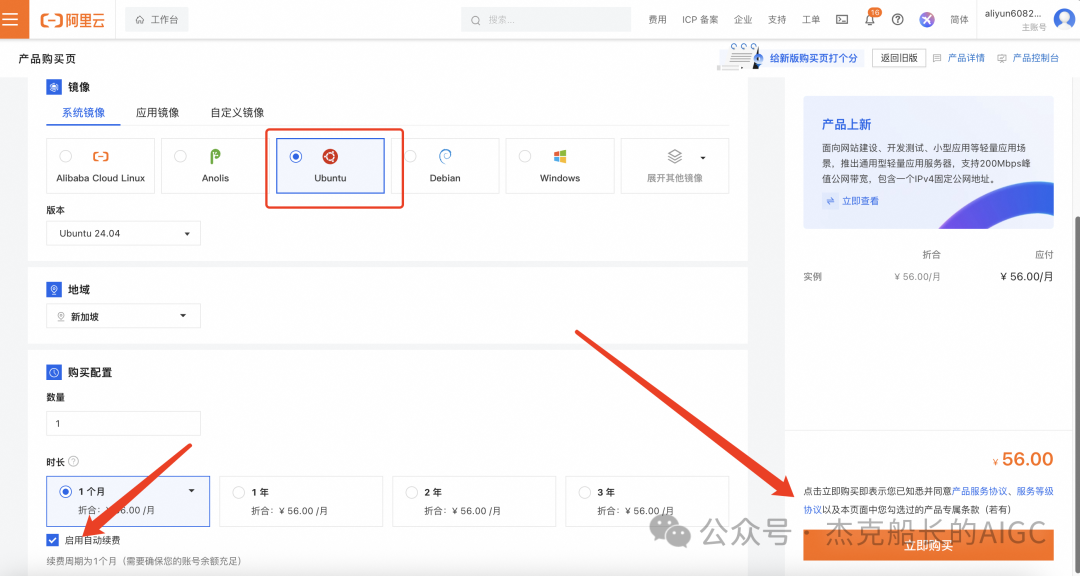Open the 支持 menu
Screen dimensions: 1080x576
coord(777,20)
